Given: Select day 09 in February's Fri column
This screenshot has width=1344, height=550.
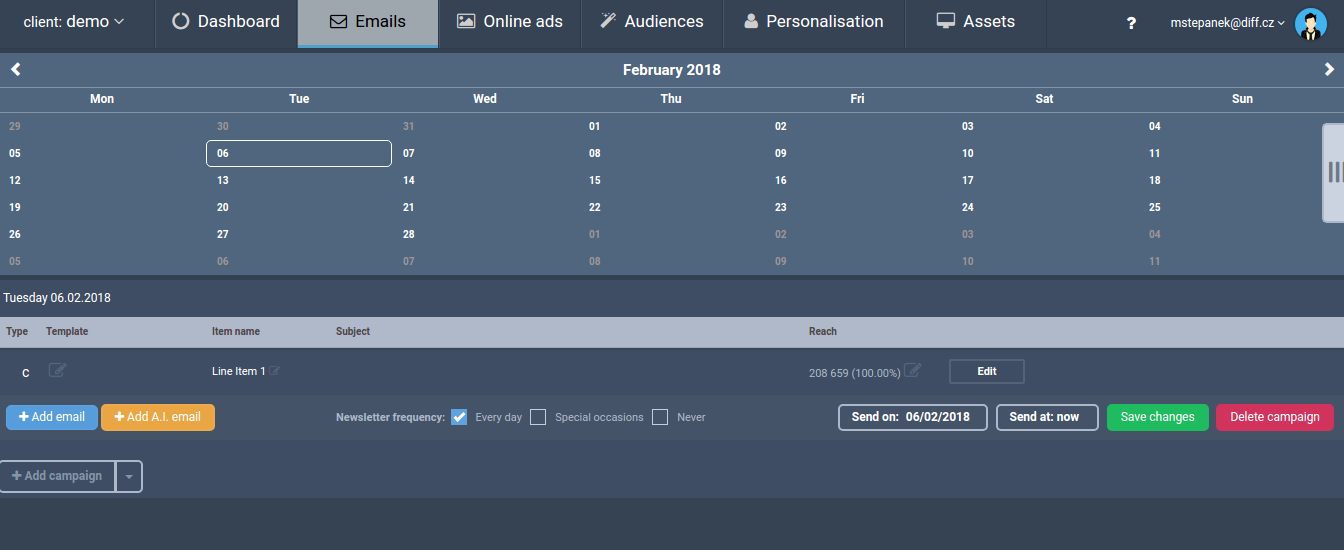Looking at the screenshot, I should tap(781, 153).
